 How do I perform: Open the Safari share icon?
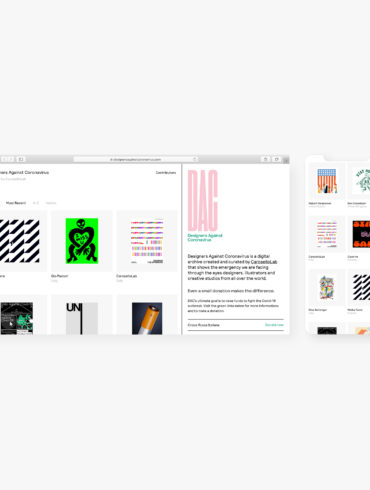coord(266,159)
